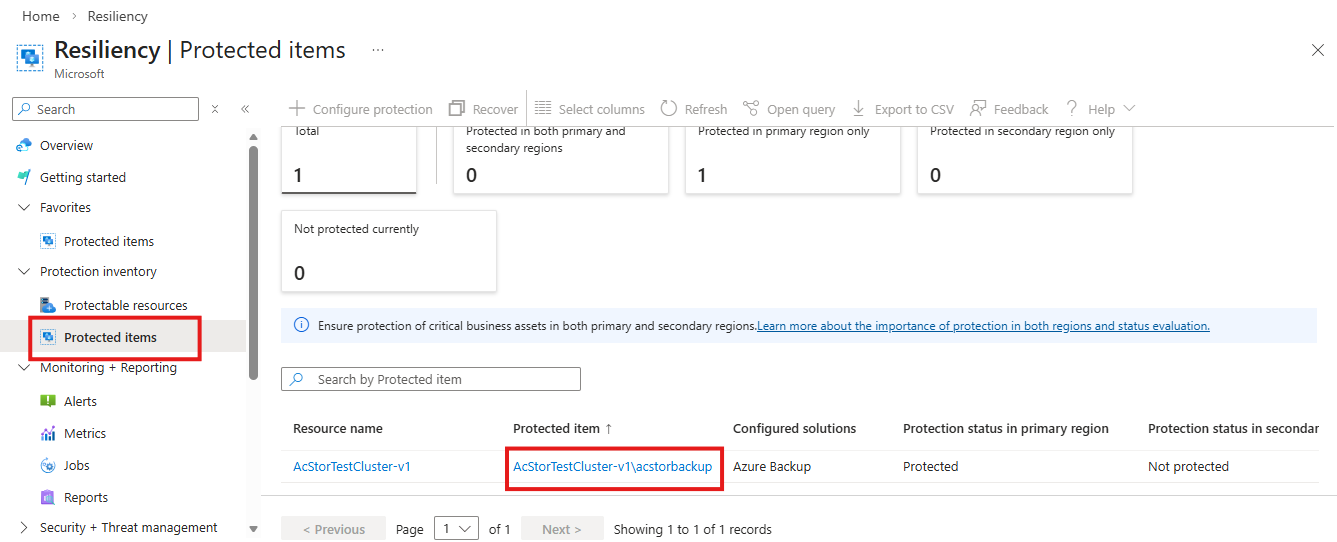Click the Export to CSV download icon

pyautogui.click(x=858, y=109)
